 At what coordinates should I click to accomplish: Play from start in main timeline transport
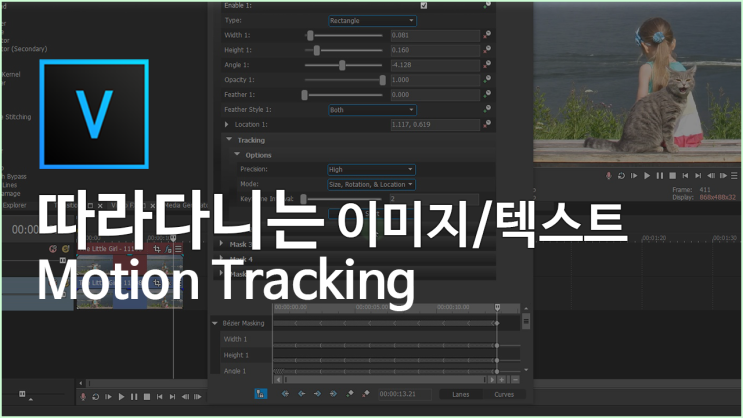click(x=109, y=397)
